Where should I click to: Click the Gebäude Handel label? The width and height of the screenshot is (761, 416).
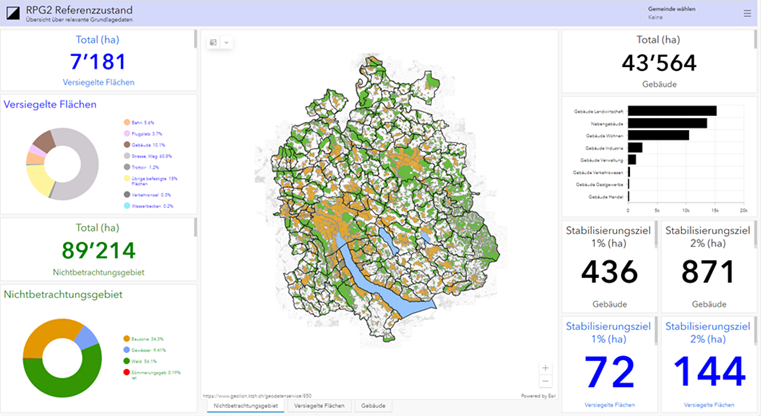pos(606,197)
